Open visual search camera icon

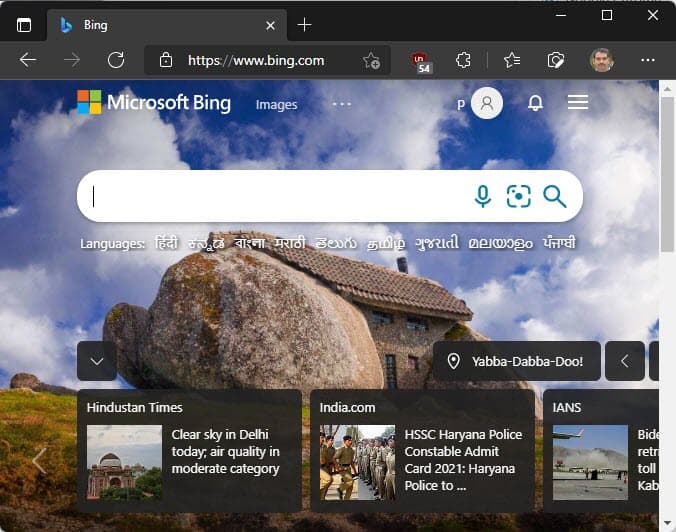point(518,196)
